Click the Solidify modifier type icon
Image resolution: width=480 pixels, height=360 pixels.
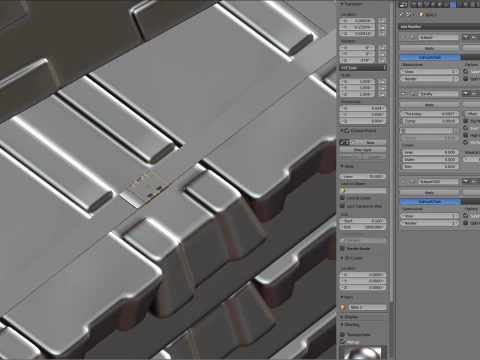pyautogui.click(x=413, y=94)
